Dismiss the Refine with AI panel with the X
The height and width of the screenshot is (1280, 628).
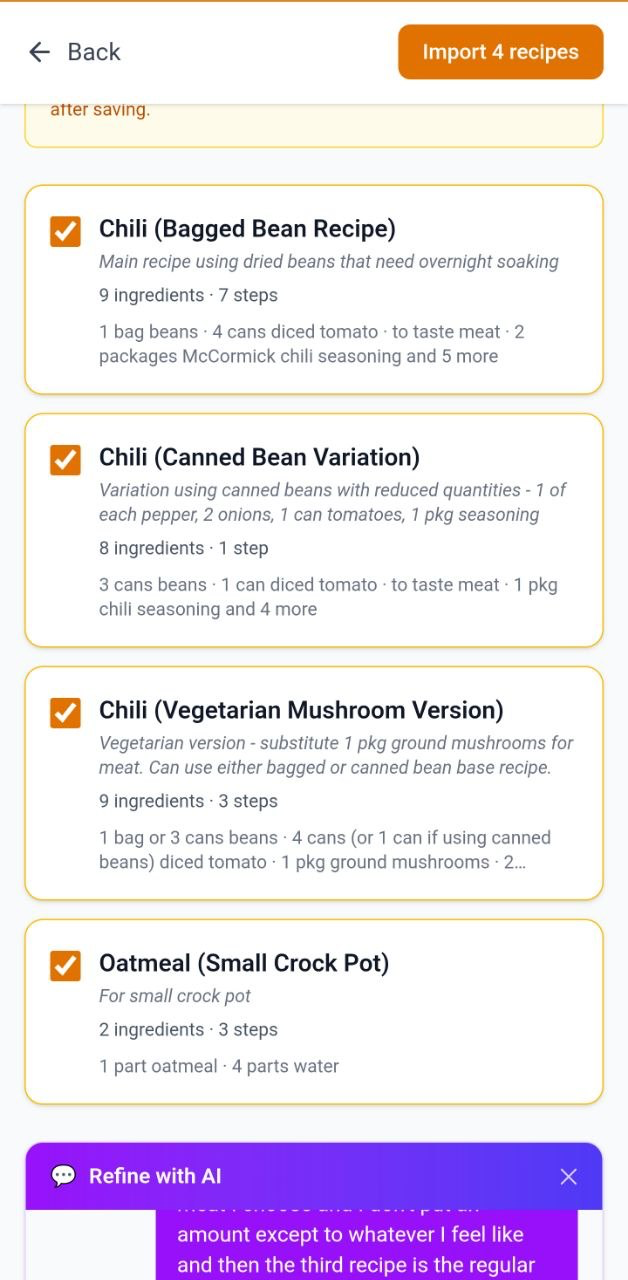[569, 1177]
